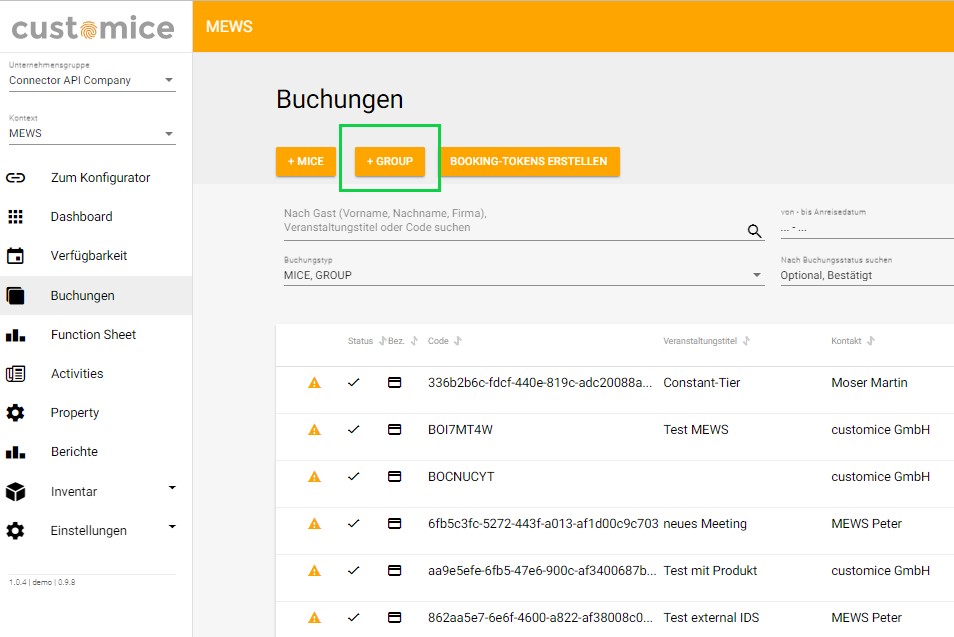Open the Unternehmensgruppe Connector API Company dropdown
The height and width of the screenshot is (637, 954).
92,80
